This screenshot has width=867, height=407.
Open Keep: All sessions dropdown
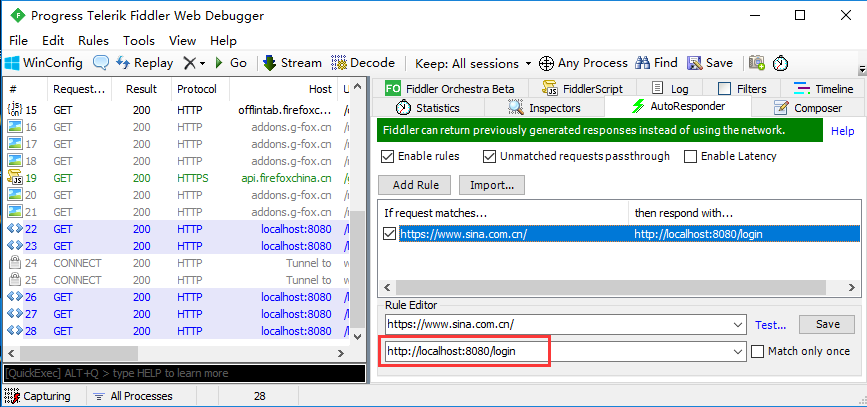[x=473, y=63]
